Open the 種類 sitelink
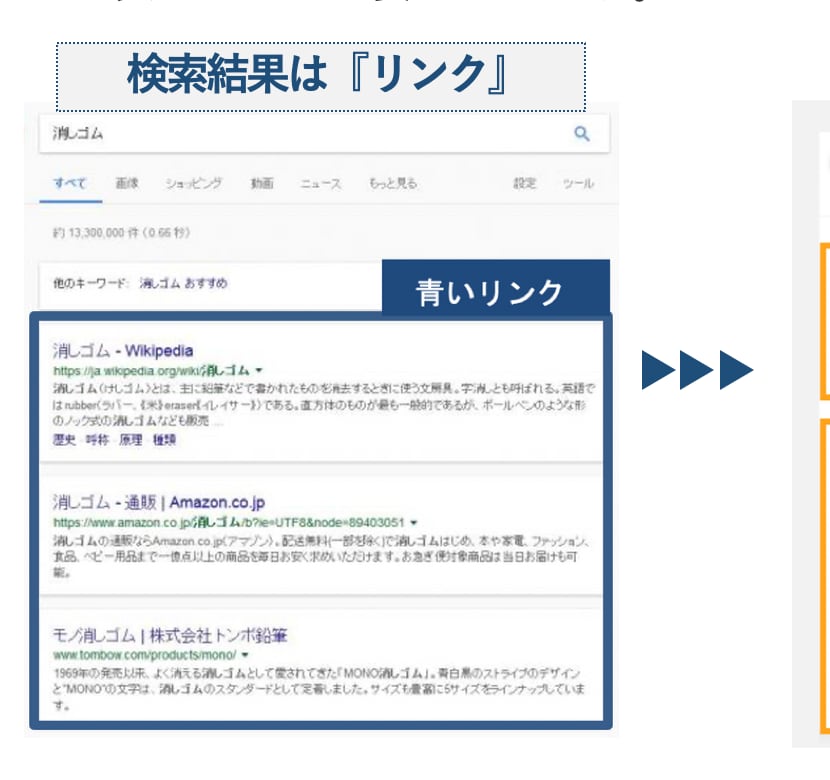Viewport: 830px width, 780px height. 164,440
